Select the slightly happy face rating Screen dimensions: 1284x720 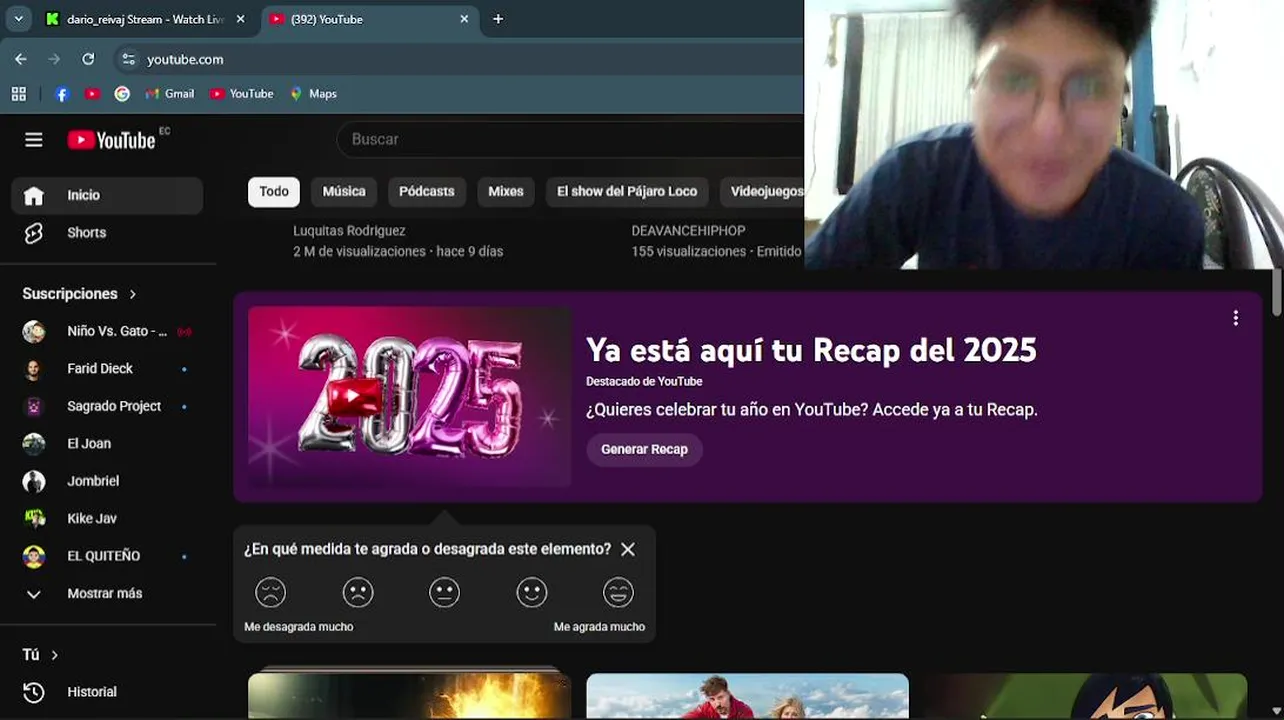(x=532, y=593)
